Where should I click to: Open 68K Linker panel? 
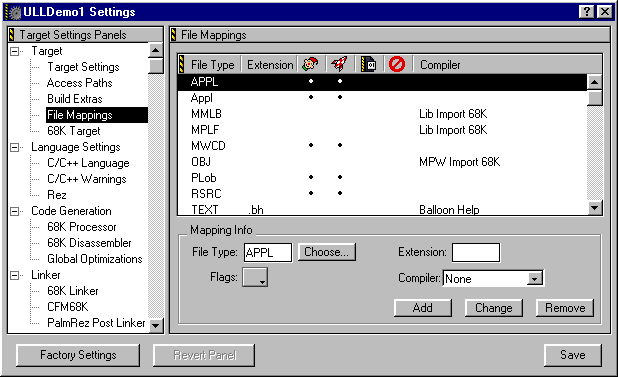click(73, 291)
